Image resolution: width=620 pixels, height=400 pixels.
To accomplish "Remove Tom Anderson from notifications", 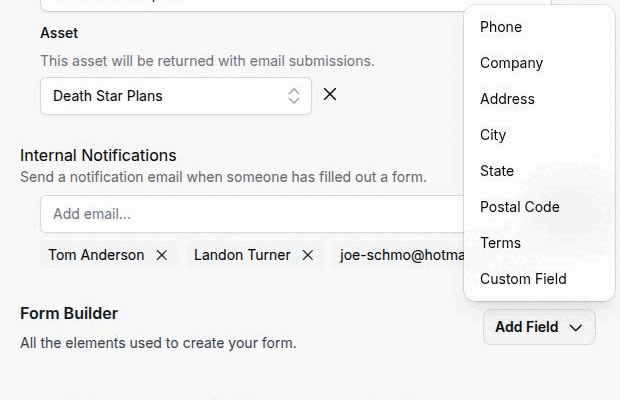I will [x=162, y=255].
